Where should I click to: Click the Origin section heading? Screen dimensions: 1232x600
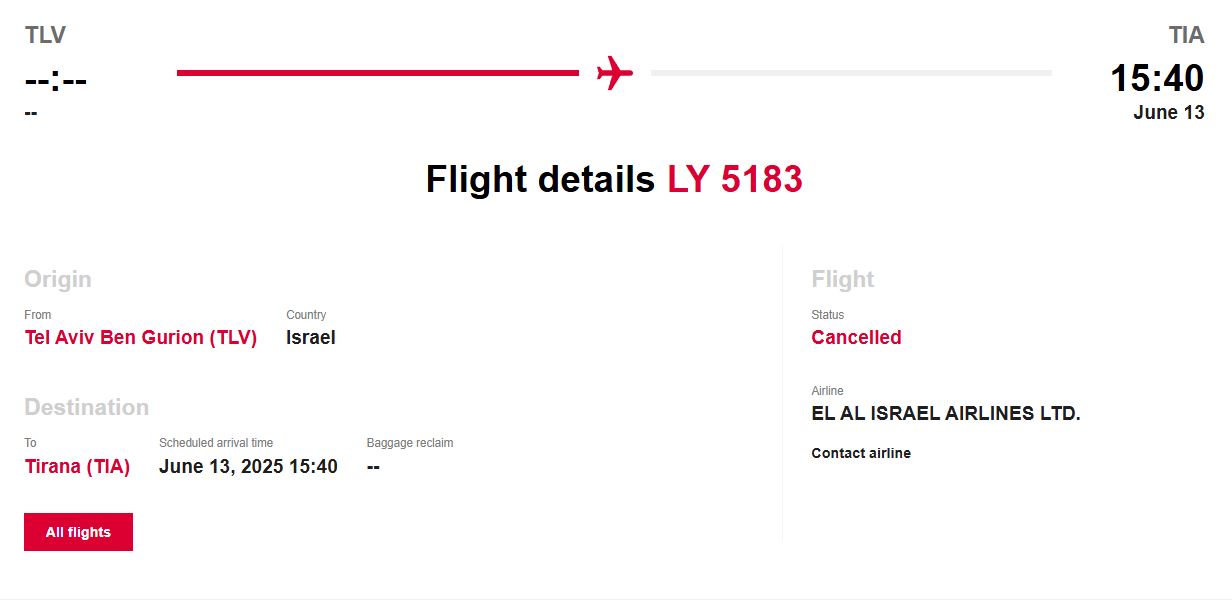click(58, 279)
